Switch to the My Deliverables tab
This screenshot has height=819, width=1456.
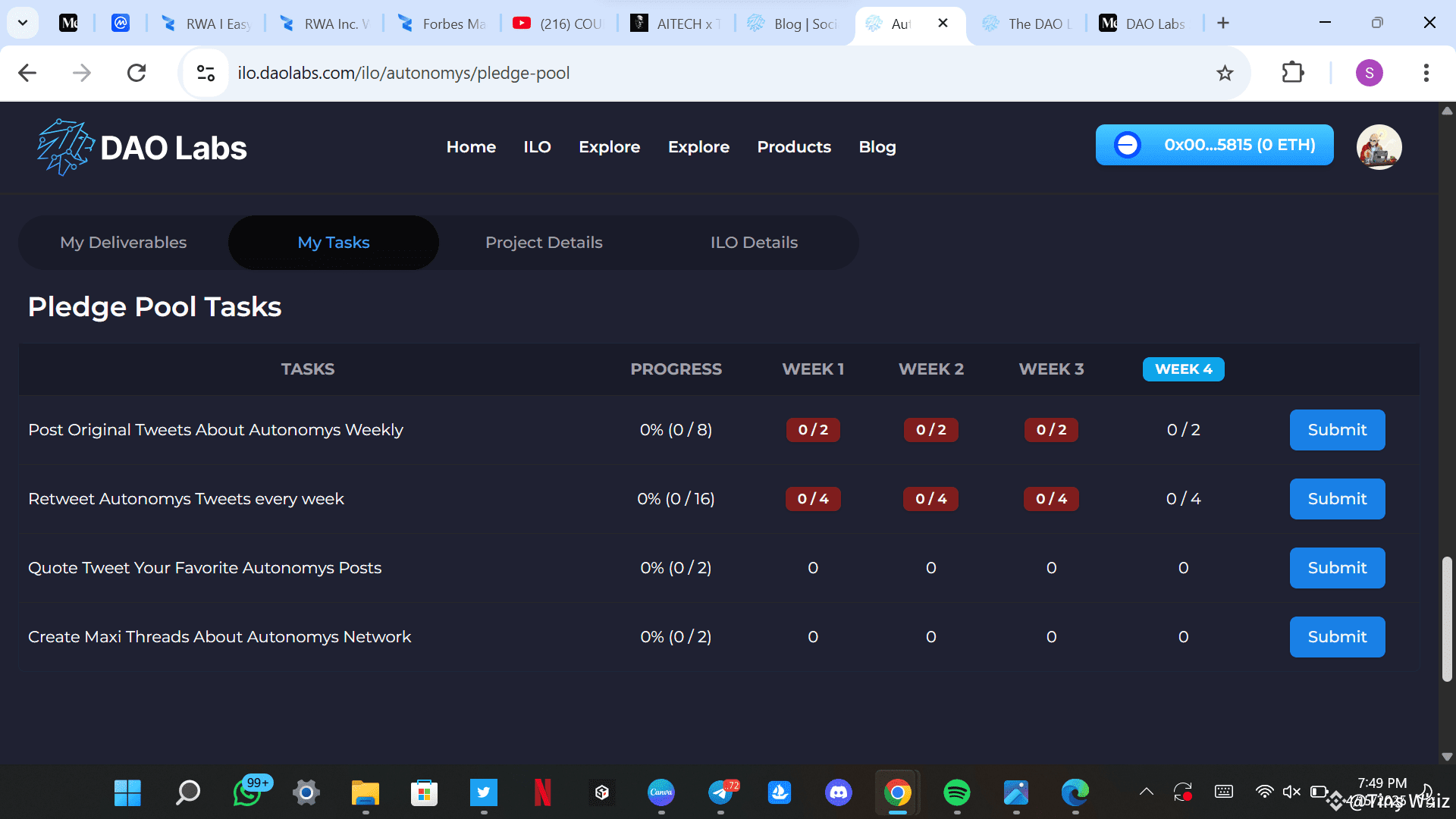(123, 243)
